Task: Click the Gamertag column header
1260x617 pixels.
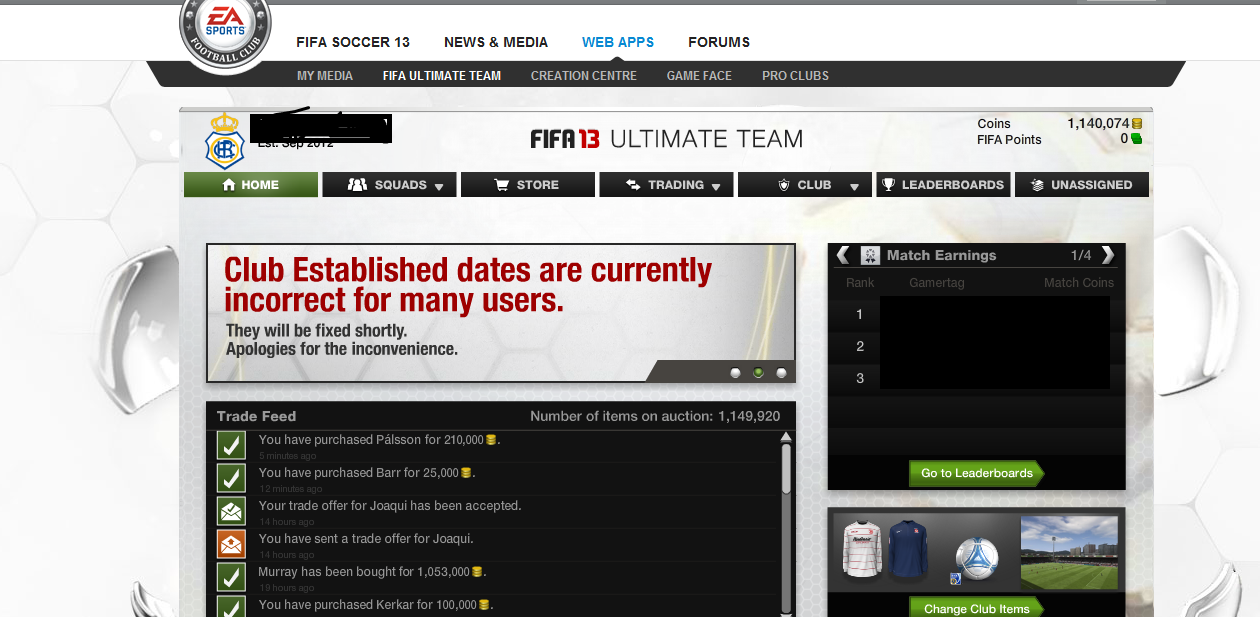Action: [x=937, y=283]
